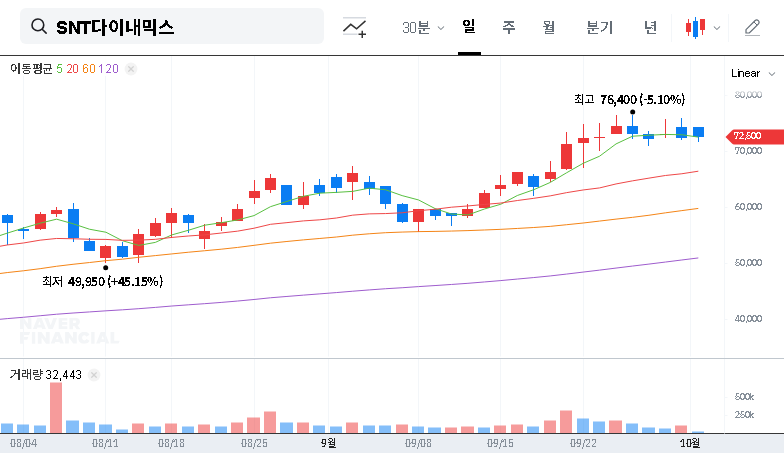Switch to the 주 weekly tab
Screen dimensions: 784x453
click(509, 27)
